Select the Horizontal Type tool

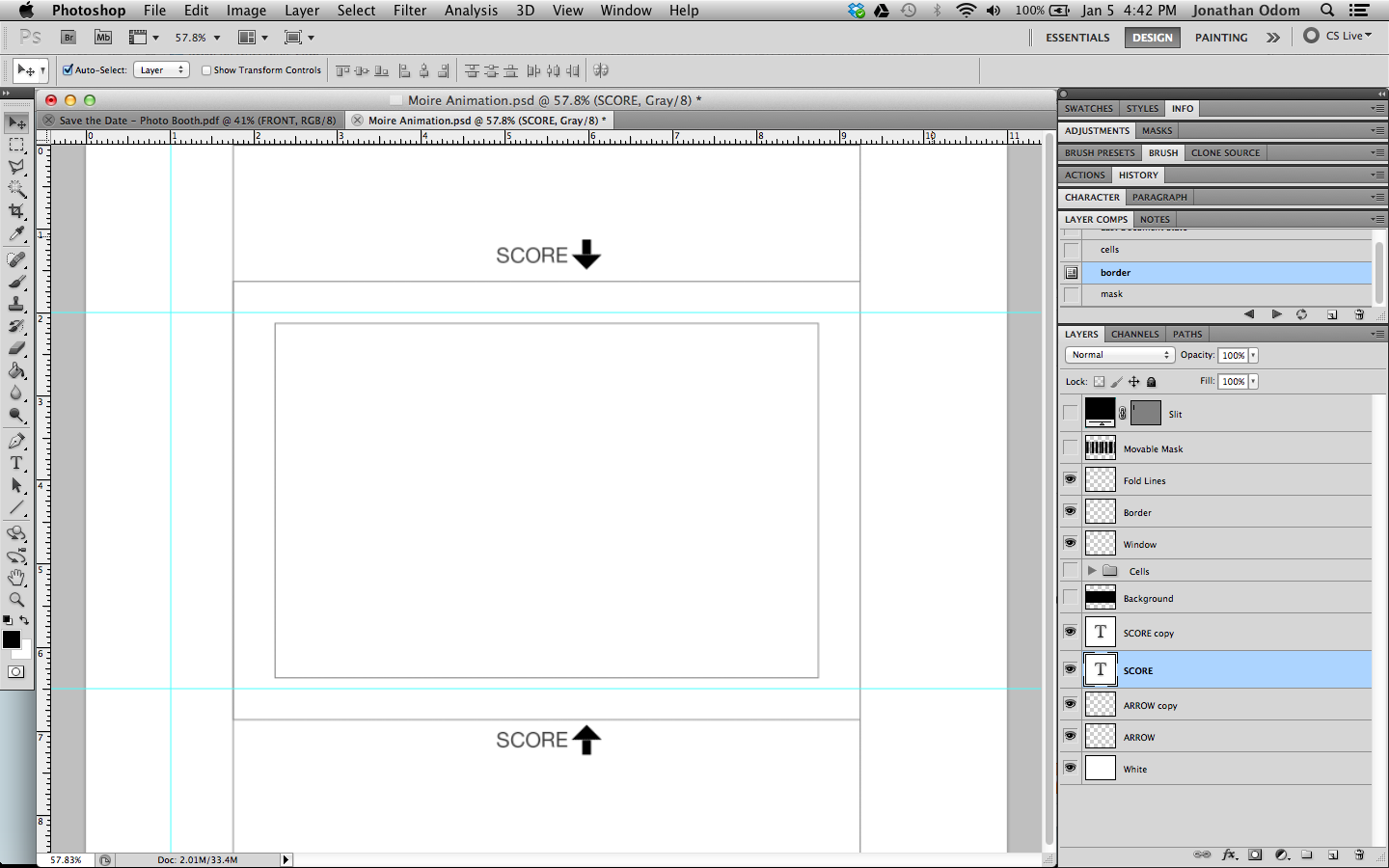coord(16,464)
